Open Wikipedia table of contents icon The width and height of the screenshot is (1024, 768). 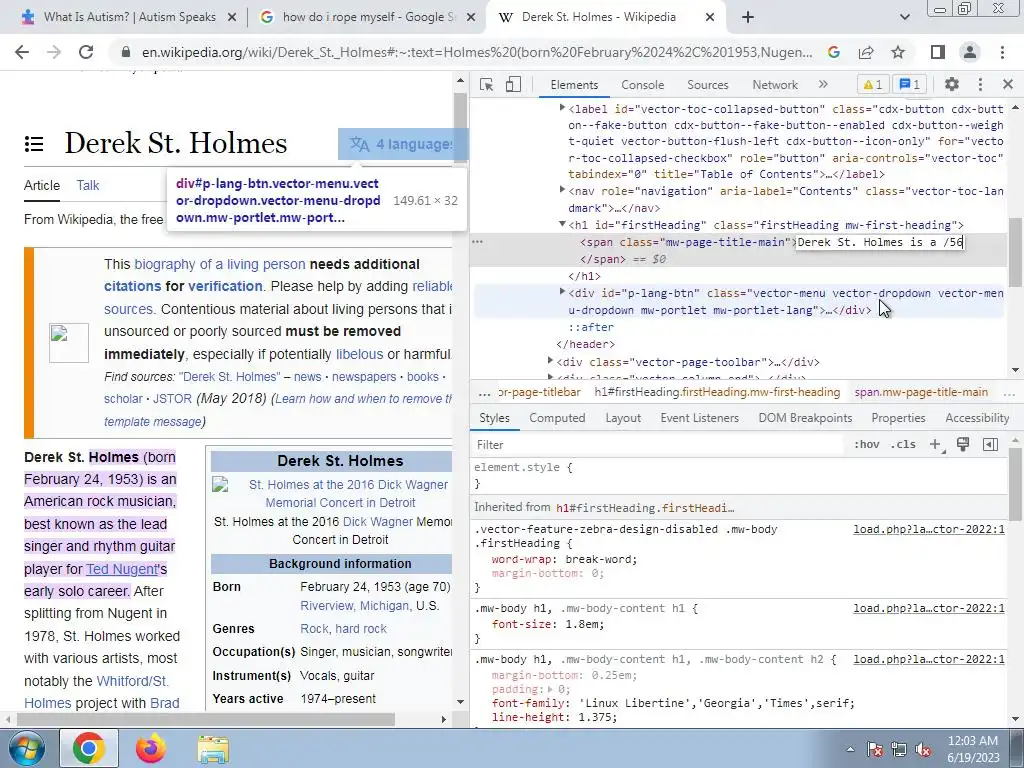(34, 143)
